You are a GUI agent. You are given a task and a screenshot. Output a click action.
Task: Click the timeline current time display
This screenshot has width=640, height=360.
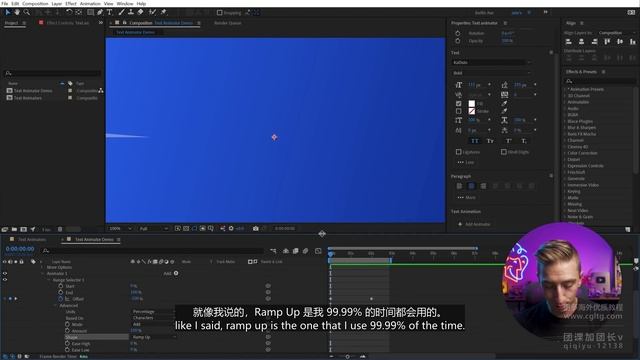coord(20,249)
